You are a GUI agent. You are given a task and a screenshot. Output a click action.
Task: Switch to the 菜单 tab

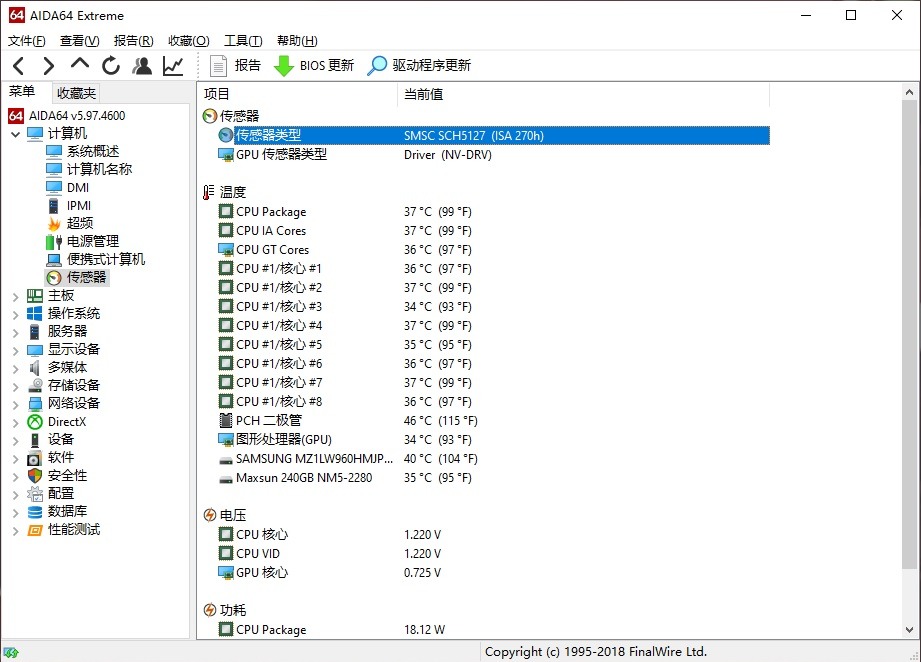point(22,92)
